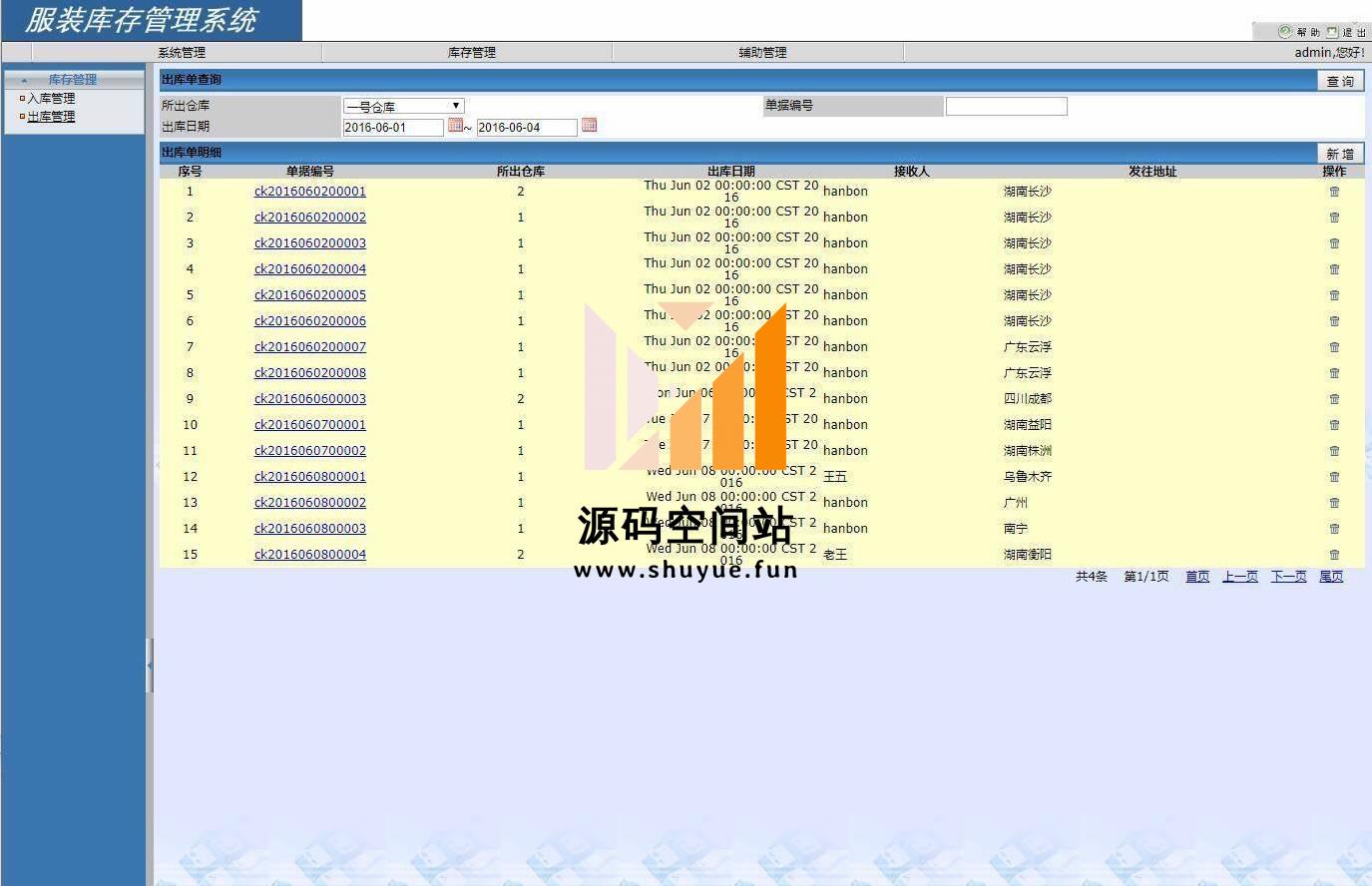The image size is (1372, 886).
Task: Delete row 1 using trash icon
Action: pyautogui.click(x=1334, y=192)
